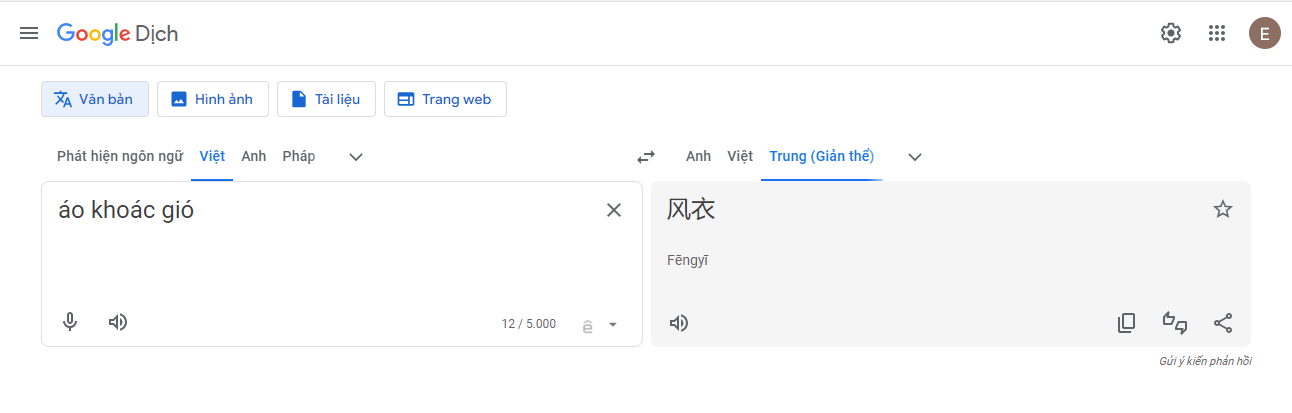Screen dimensions: 1292x413
Task: Open the input tools dropdown arrow
Action: (x=613, y=324)
